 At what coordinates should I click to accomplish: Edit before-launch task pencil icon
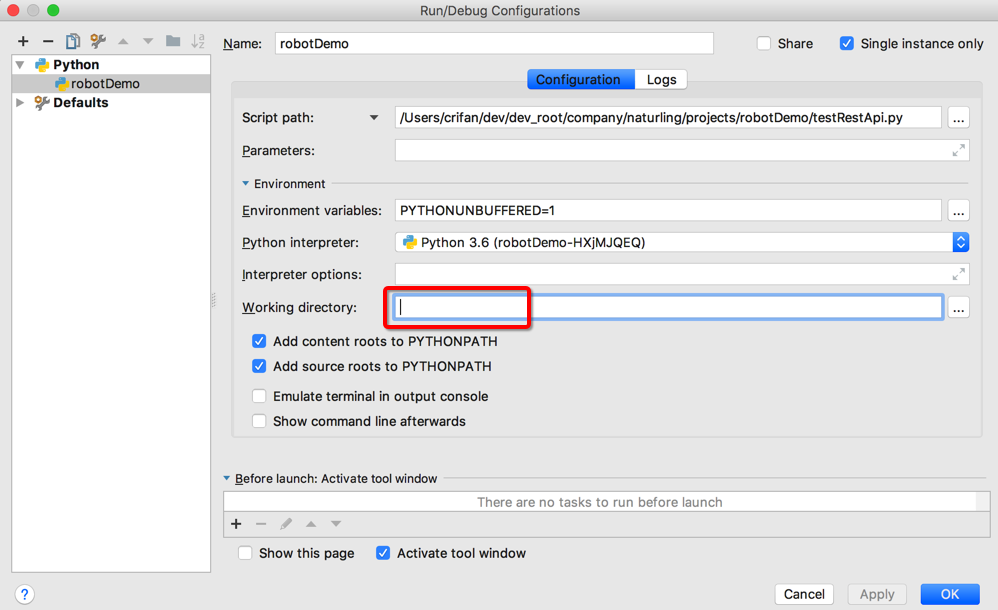(286, 523)
